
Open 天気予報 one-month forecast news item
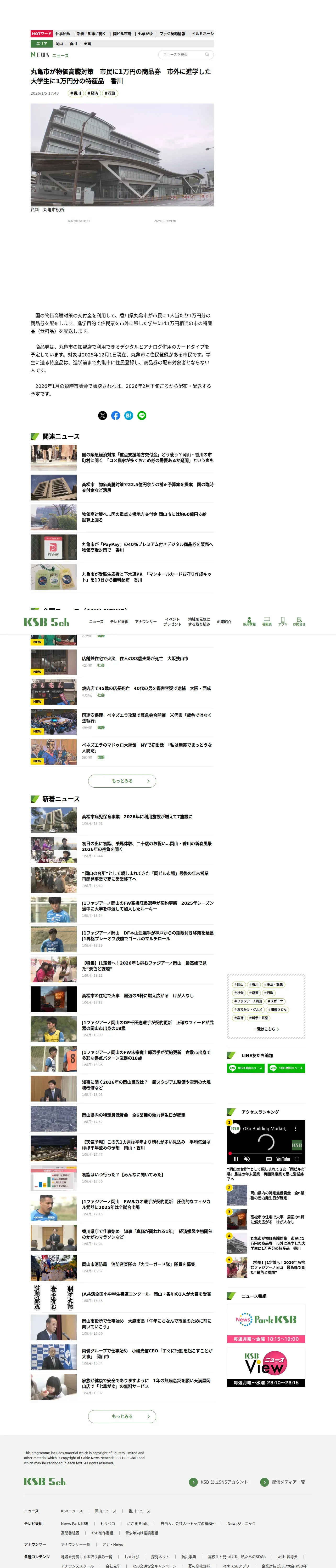[122, 1148]
